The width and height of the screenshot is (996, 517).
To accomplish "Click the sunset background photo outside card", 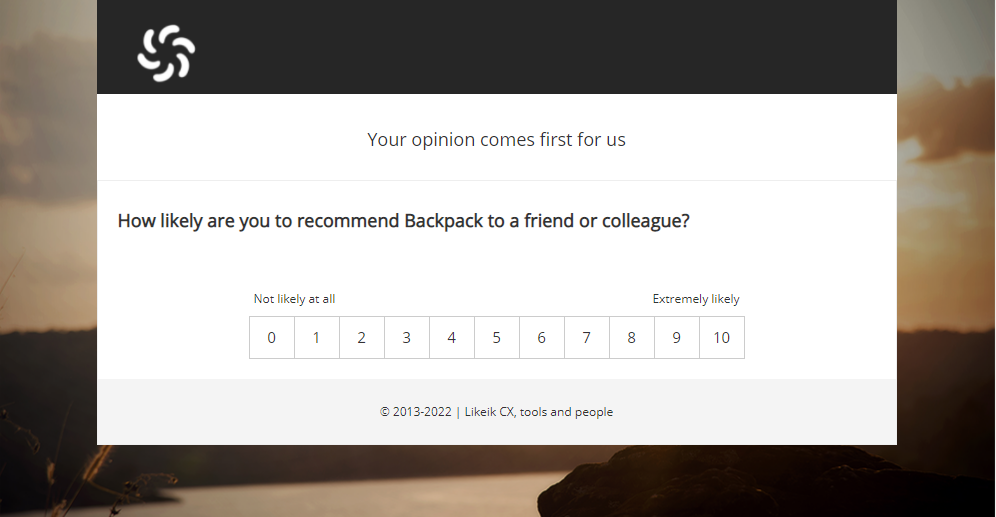I will (48, 254).
